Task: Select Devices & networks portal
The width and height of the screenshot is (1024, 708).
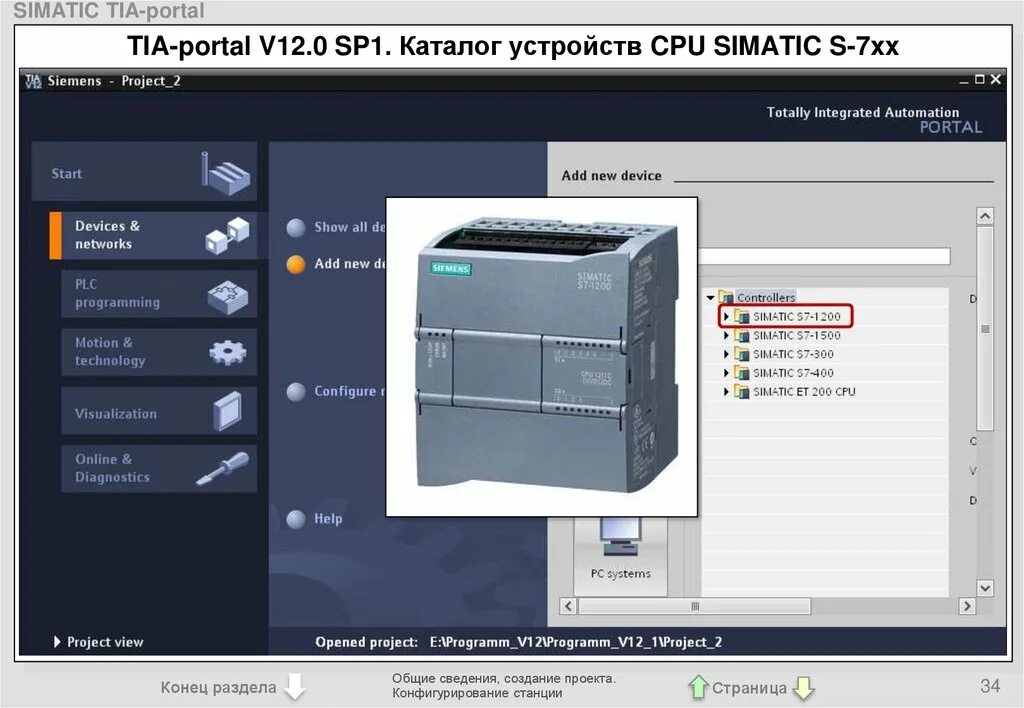Action: coord(153,235)
